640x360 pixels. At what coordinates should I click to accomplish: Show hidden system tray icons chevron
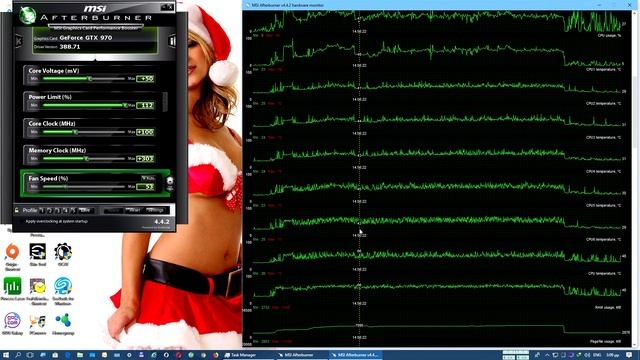[x=547, y=355]
